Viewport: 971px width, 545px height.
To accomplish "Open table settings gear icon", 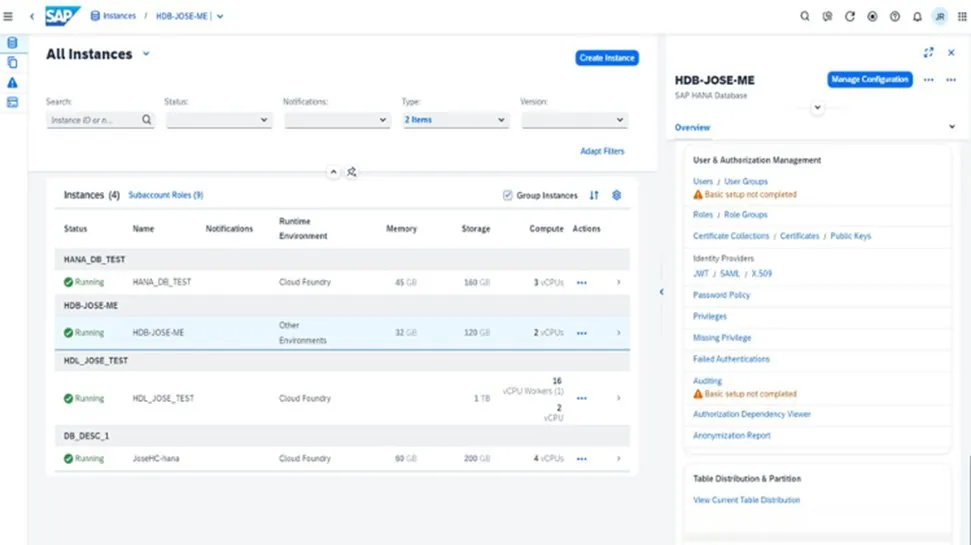I will 617,196.
